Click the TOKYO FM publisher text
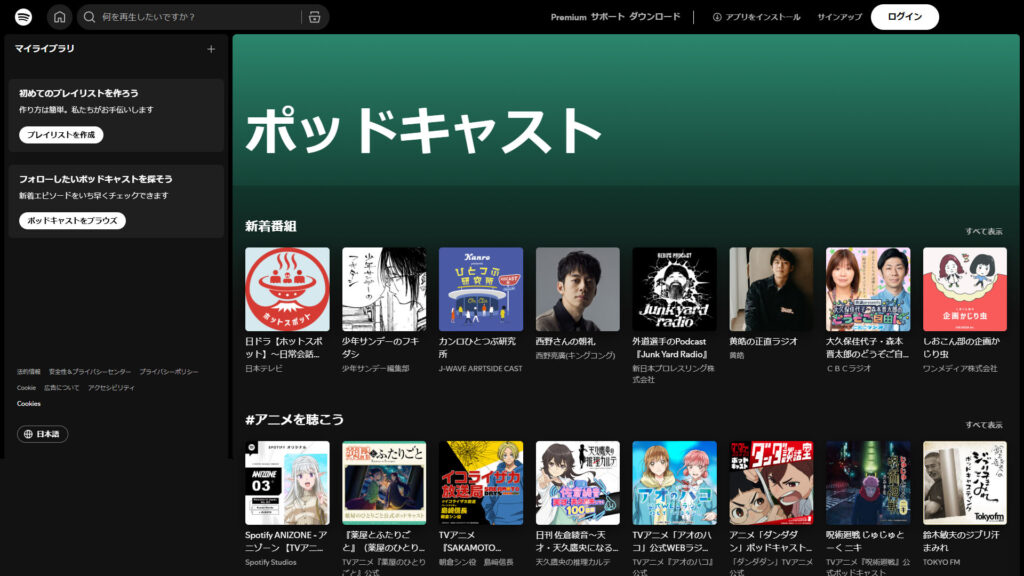Screen dimensions: 1024x576 pos(942,562)
